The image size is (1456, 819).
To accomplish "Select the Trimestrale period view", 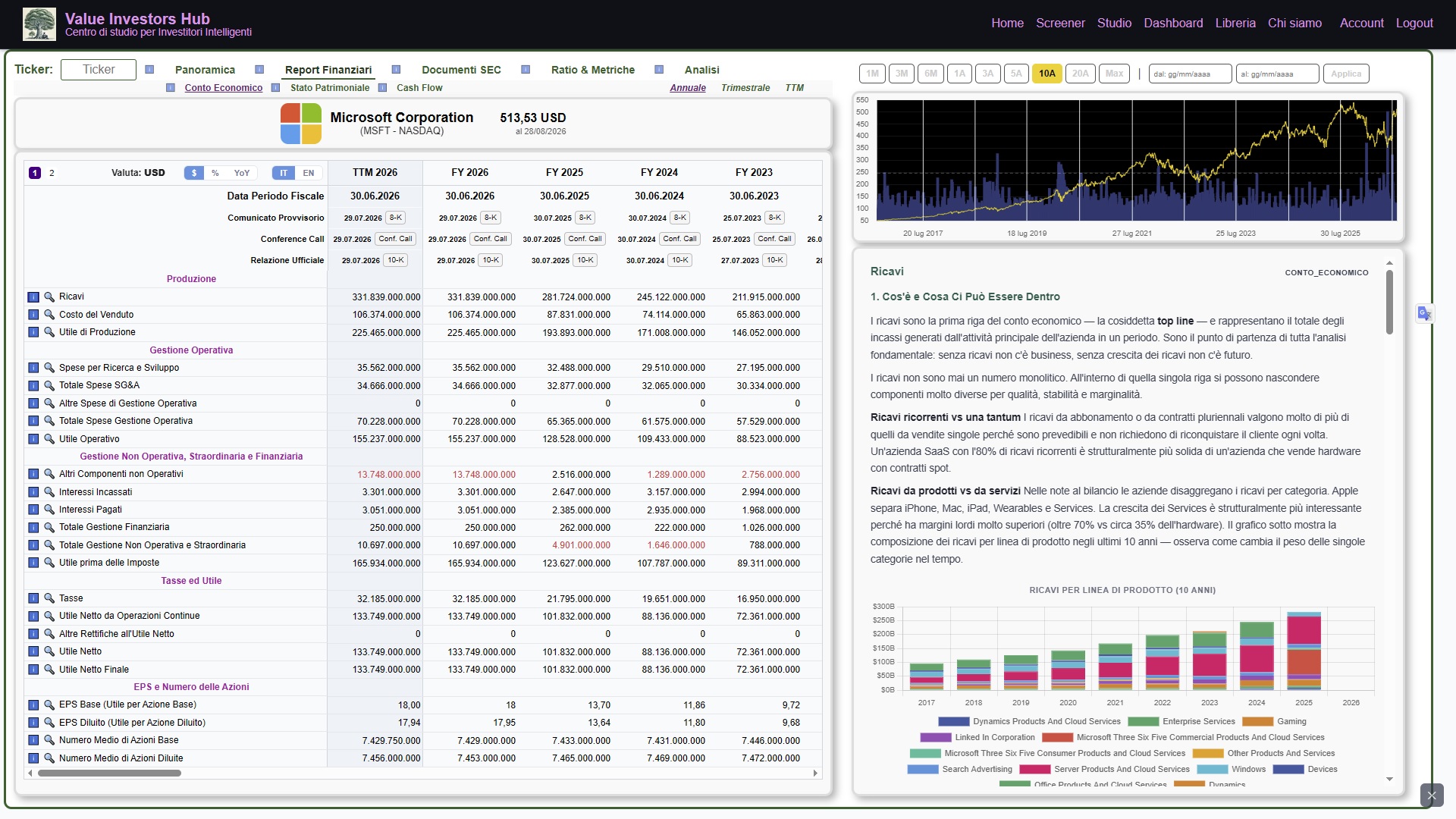I will [745, 88].
